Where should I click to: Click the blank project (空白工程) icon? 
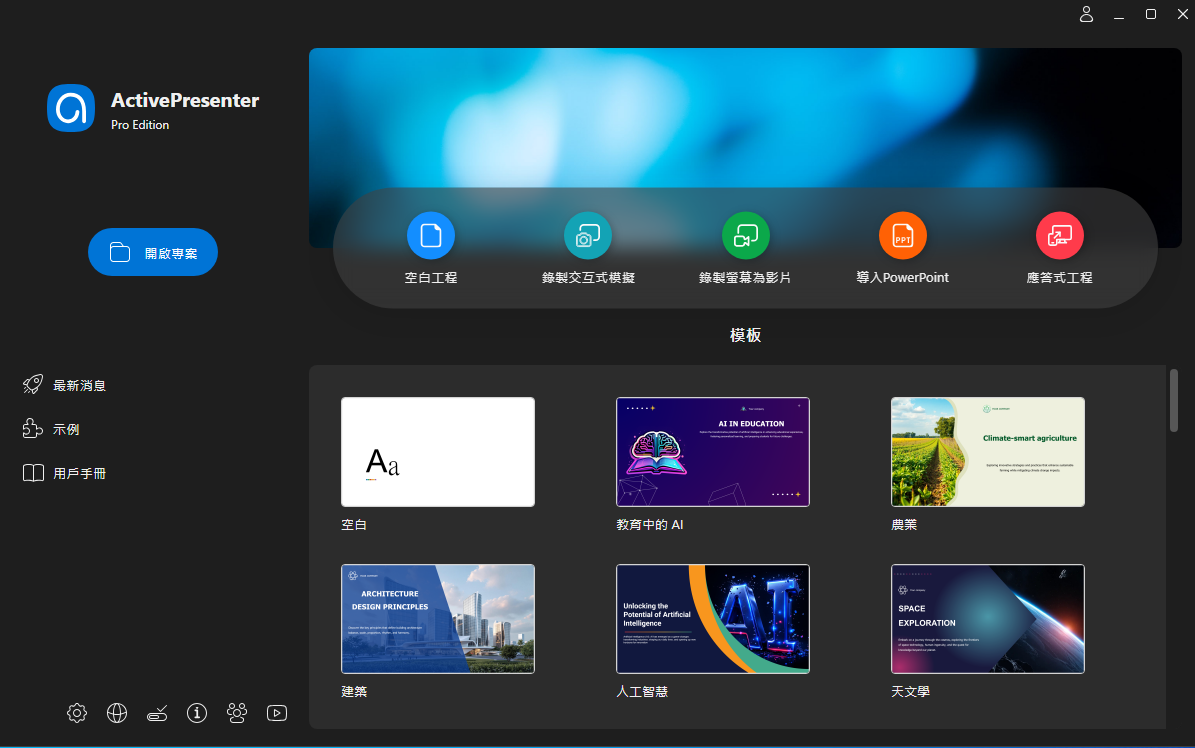(431, 236)
